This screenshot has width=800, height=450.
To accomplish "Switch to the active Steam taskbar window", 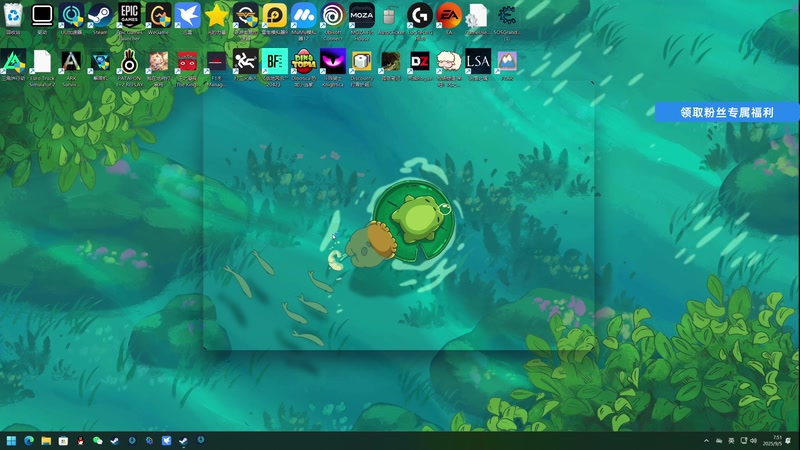I will click(183, 440).
